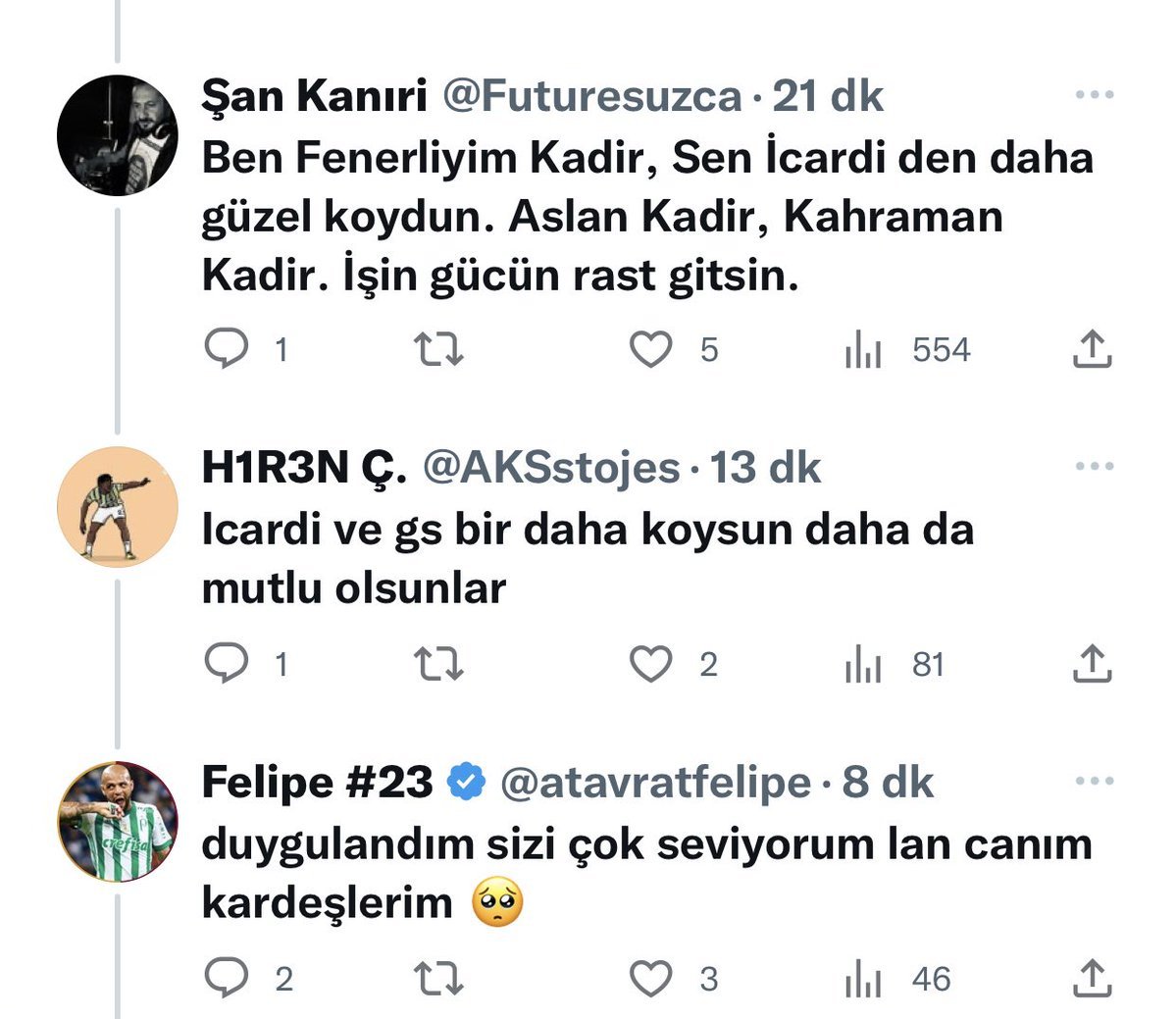
Task: Open H1R3N Ç. profile picture
Action: click(118, 507)
